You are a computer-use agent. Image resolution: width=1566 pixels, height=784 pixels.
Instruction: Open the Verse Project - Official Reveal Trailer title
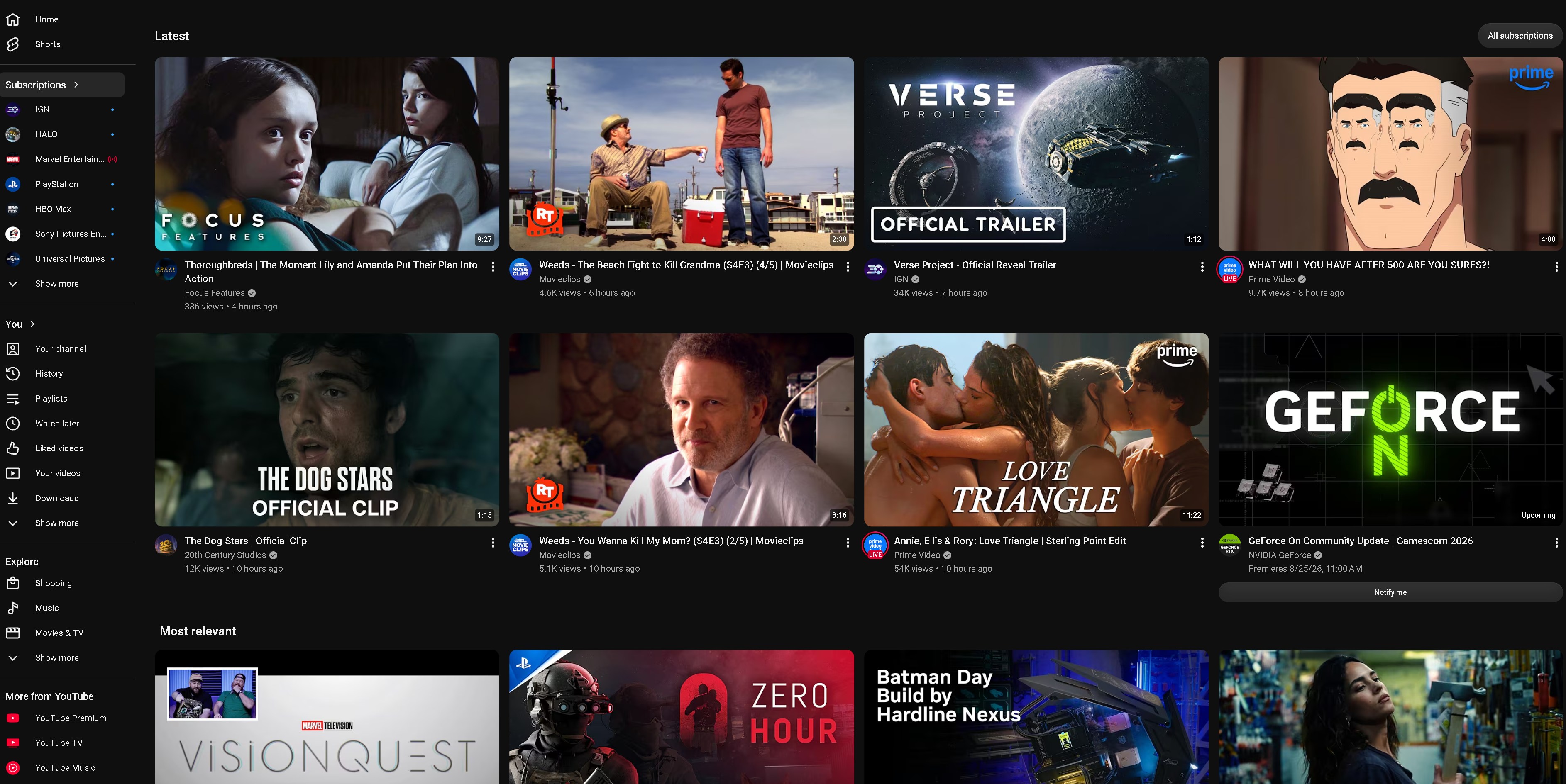975,265
